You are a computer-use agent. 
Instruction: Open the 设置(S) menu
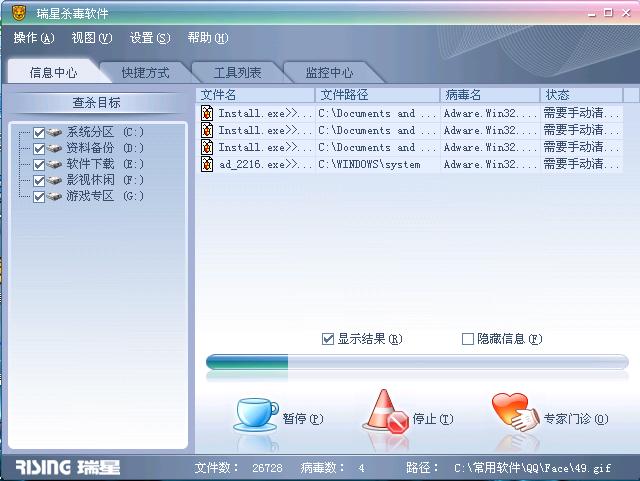click(150, 38)
